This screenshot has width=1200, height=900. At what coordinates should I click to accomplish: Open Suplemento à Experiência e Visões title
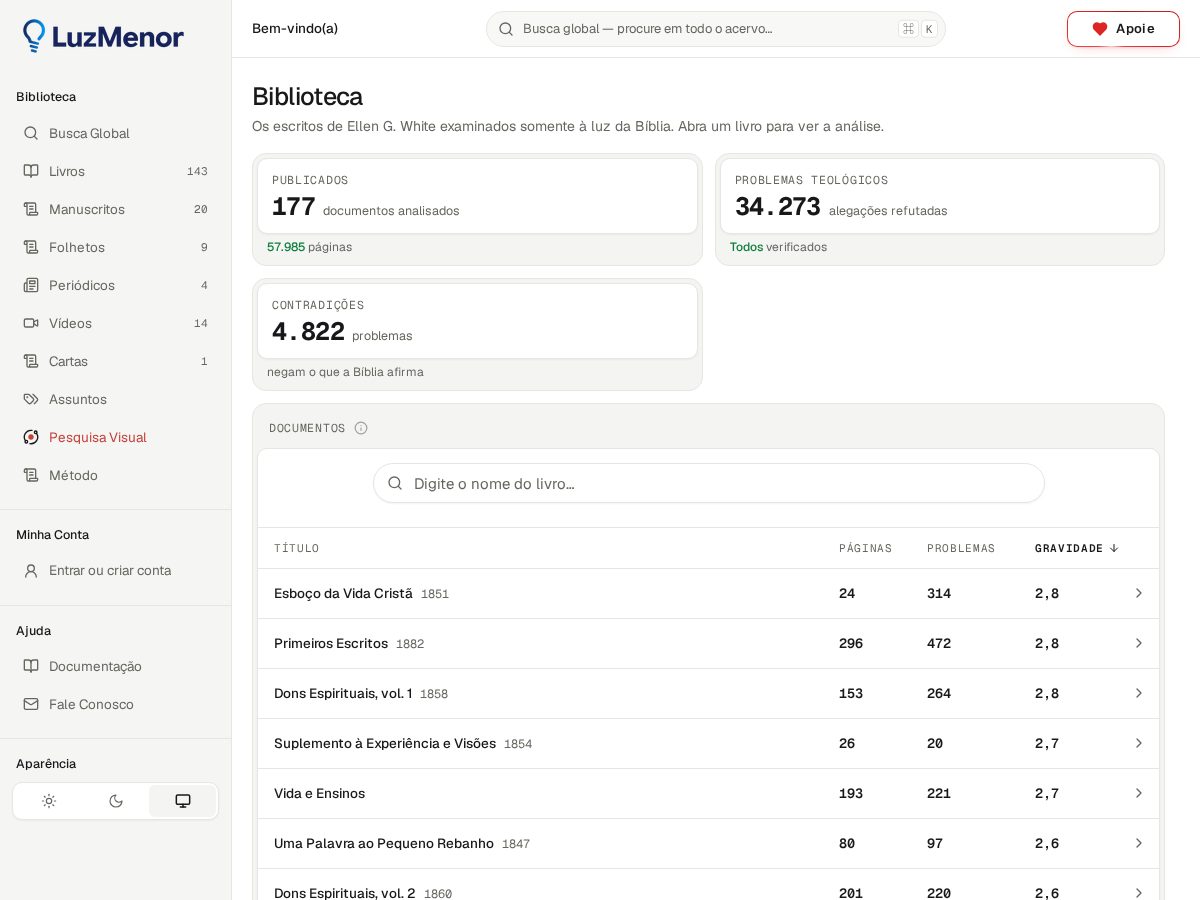tap(385, 743)
